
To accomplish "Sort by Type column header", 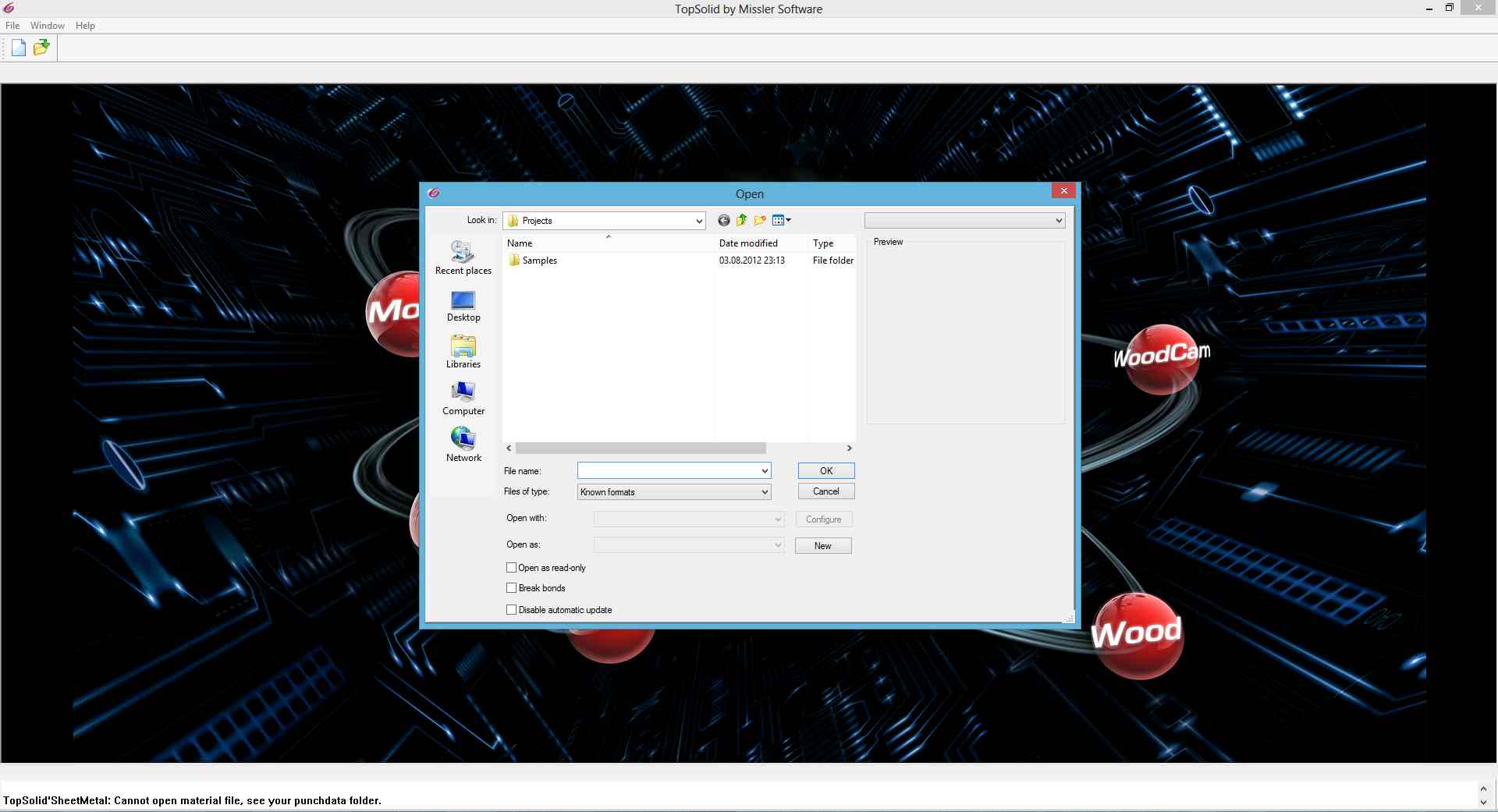I will 832,243.
